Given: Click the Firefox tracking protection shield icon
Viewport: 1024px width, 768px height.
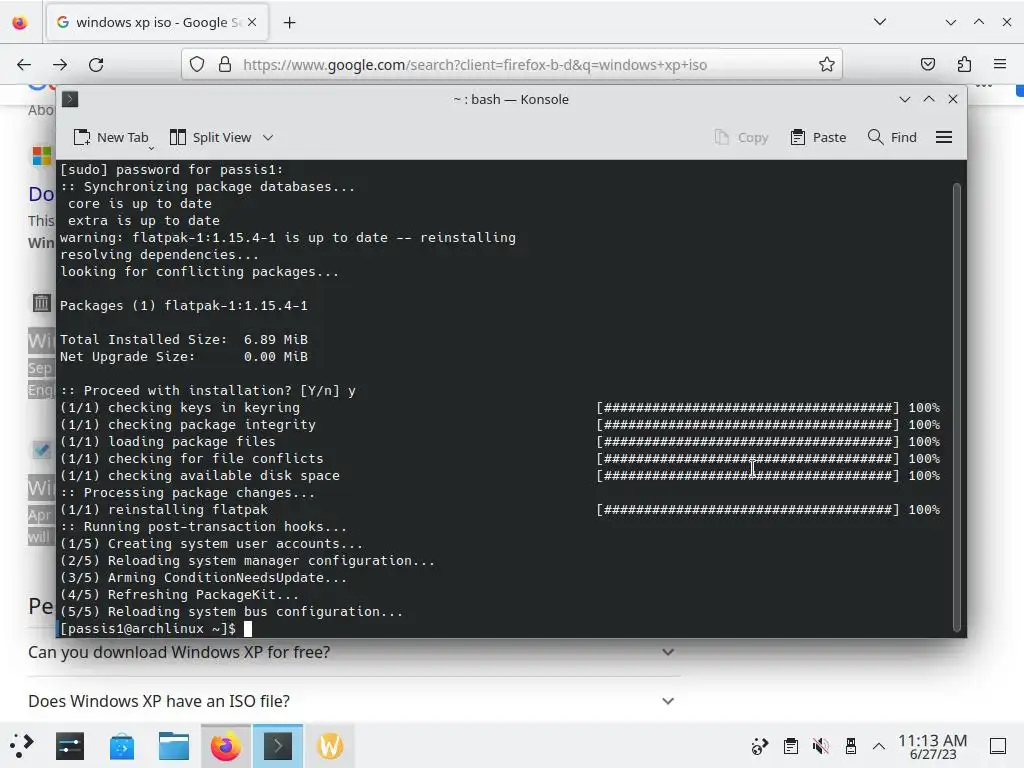Looking at the screenshot, I should [197, 65].
